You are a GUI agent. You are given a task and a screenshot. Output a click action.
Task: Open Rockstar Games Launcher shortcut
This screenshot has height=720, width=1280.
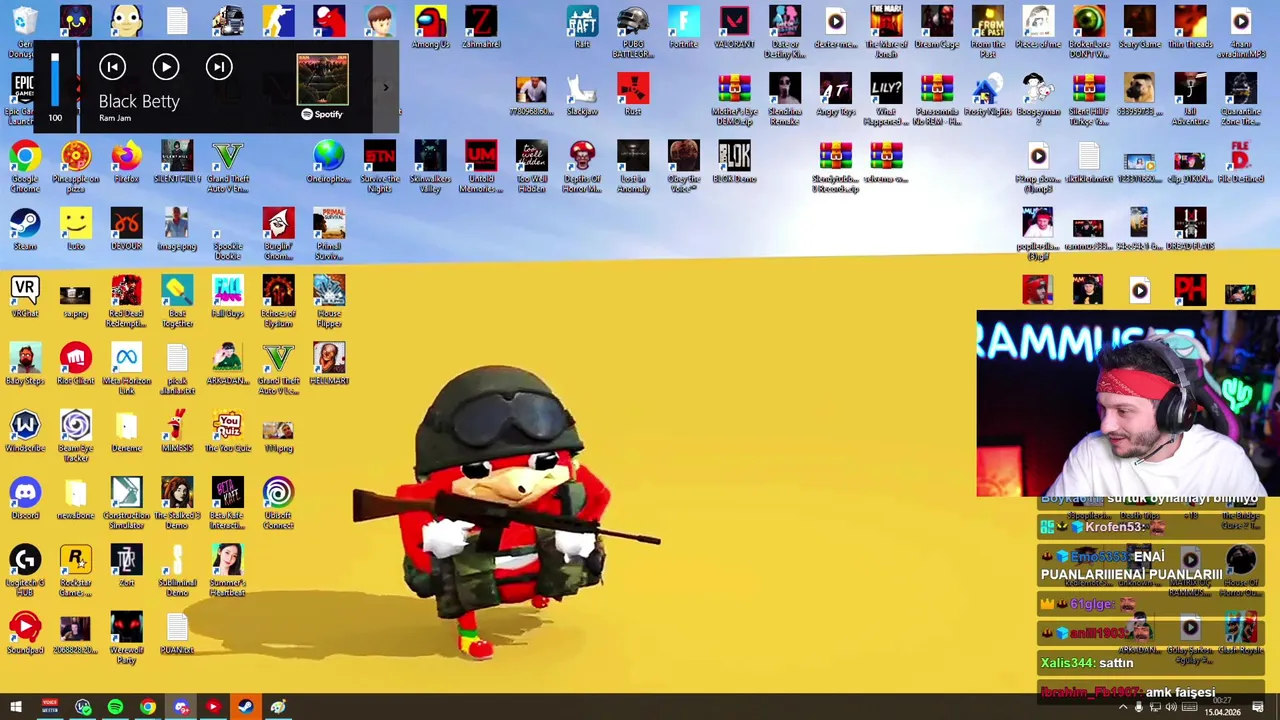[76, 571]
